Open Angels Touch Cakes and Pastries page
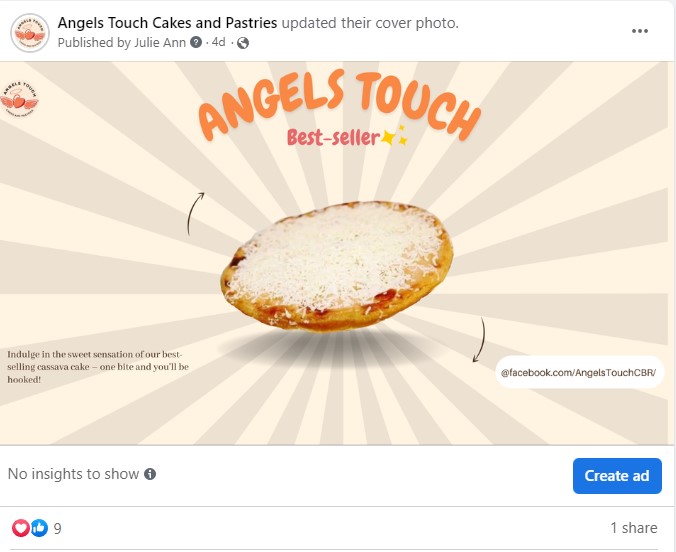This screenshot has width=676, height=552. [x=167, y=23]
